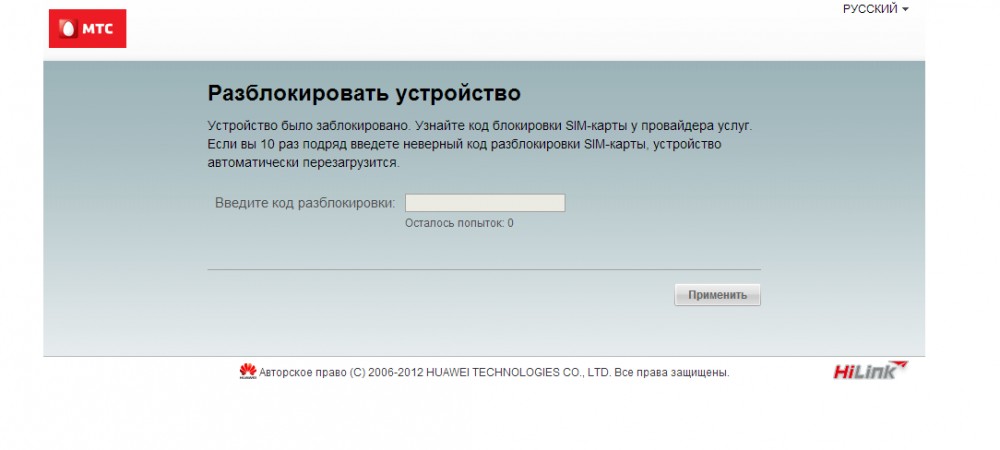This screenshot has height=450, width=1000.
Task: Click the Huawei flower logo in footer
Action: click(x=247, y=372)
